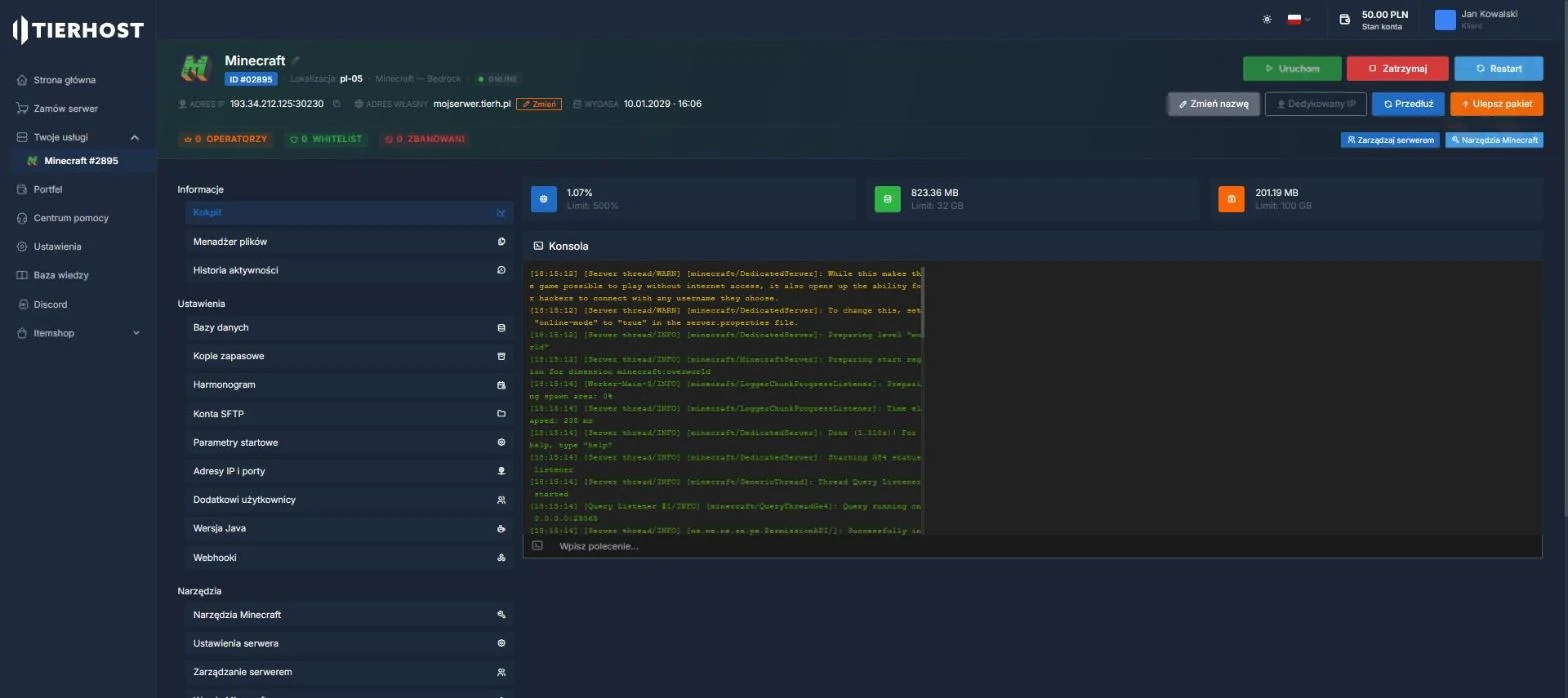Click the green Whitelist badge

coord(326,139)
